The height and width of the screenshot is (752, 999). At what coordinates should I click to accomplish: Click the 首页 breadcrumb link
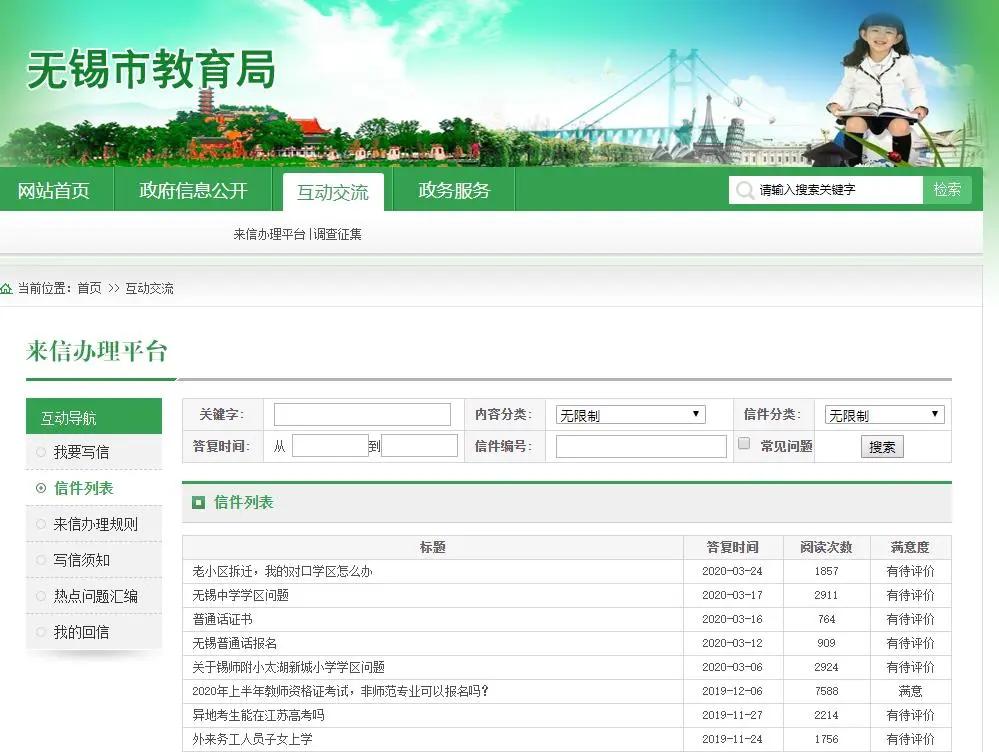coord(90,288)
